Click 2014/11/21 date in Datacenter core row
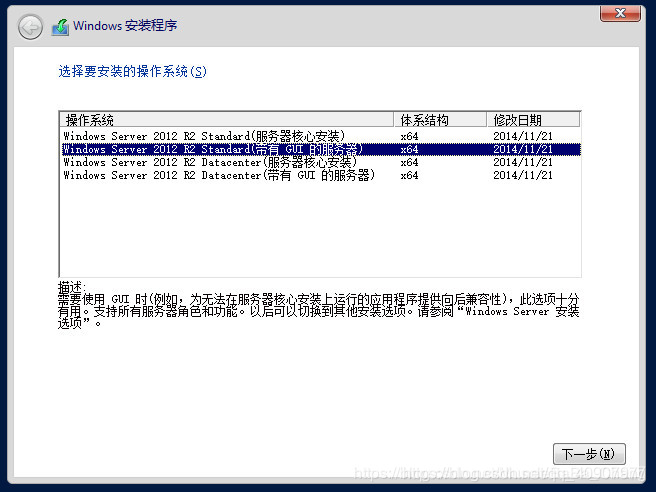Viewport: 656px width, 492px height. [523, 162]
